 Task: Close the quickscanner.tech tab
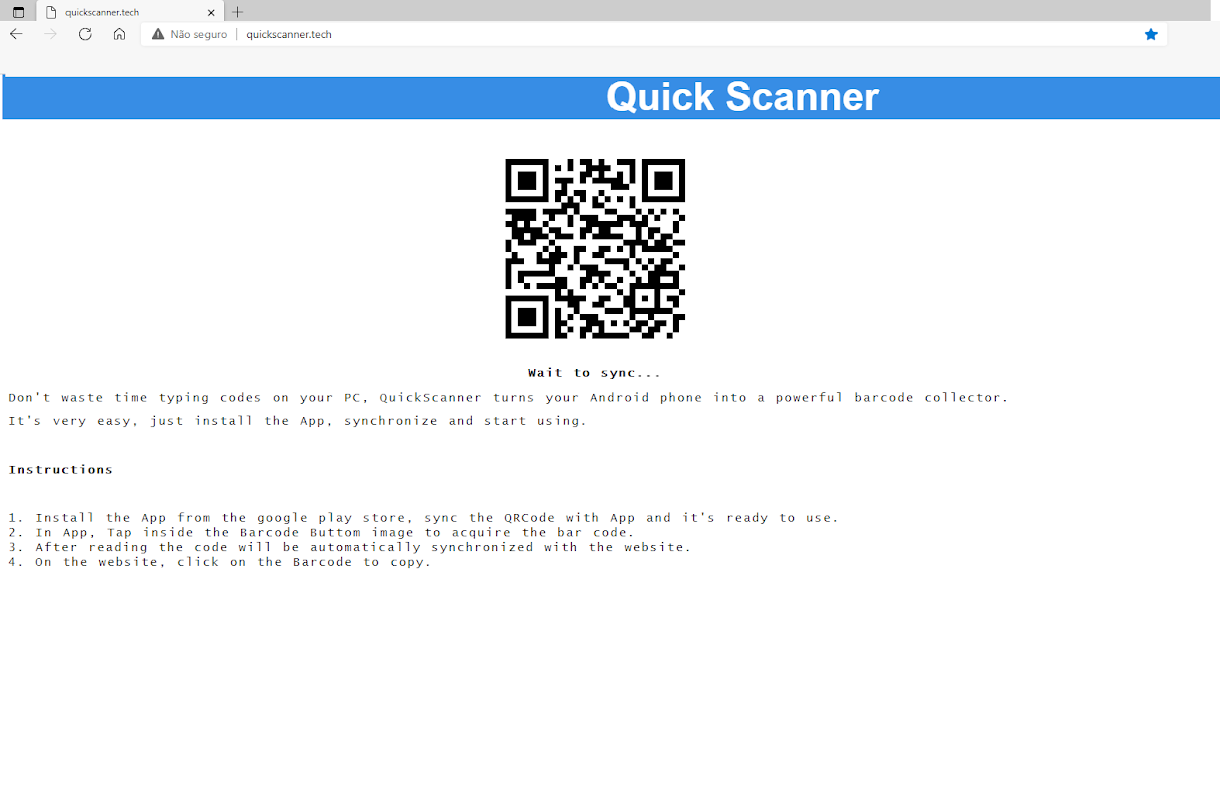[211, 12]
